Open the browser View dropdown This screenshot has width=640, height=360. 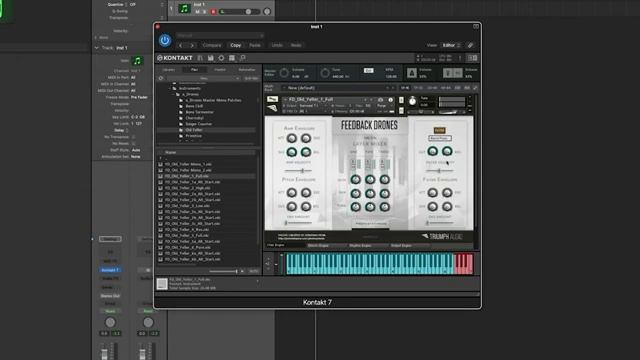204,78
